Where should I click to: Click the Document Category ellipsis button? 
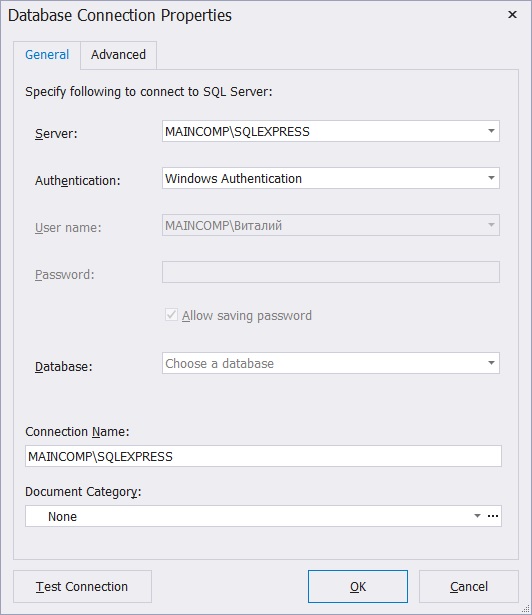(x=493, y=516)
